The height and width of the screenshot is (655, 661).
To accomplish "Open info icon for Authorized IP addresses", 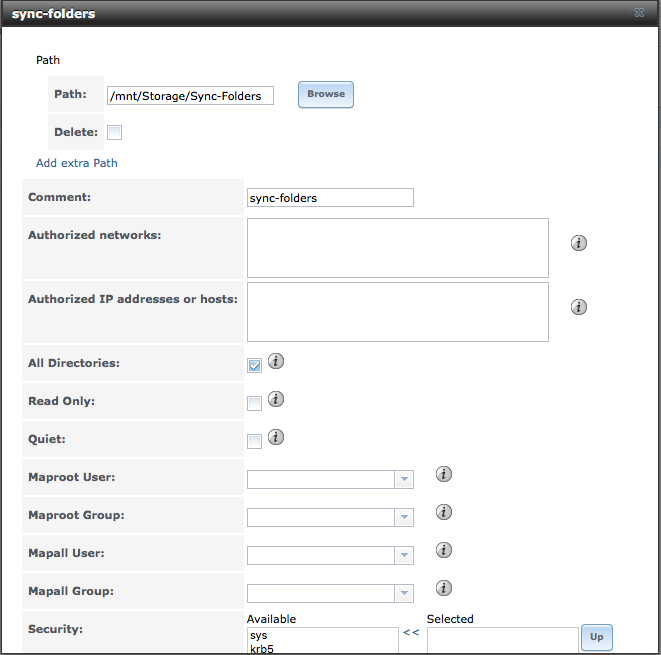I will (578, 307).
